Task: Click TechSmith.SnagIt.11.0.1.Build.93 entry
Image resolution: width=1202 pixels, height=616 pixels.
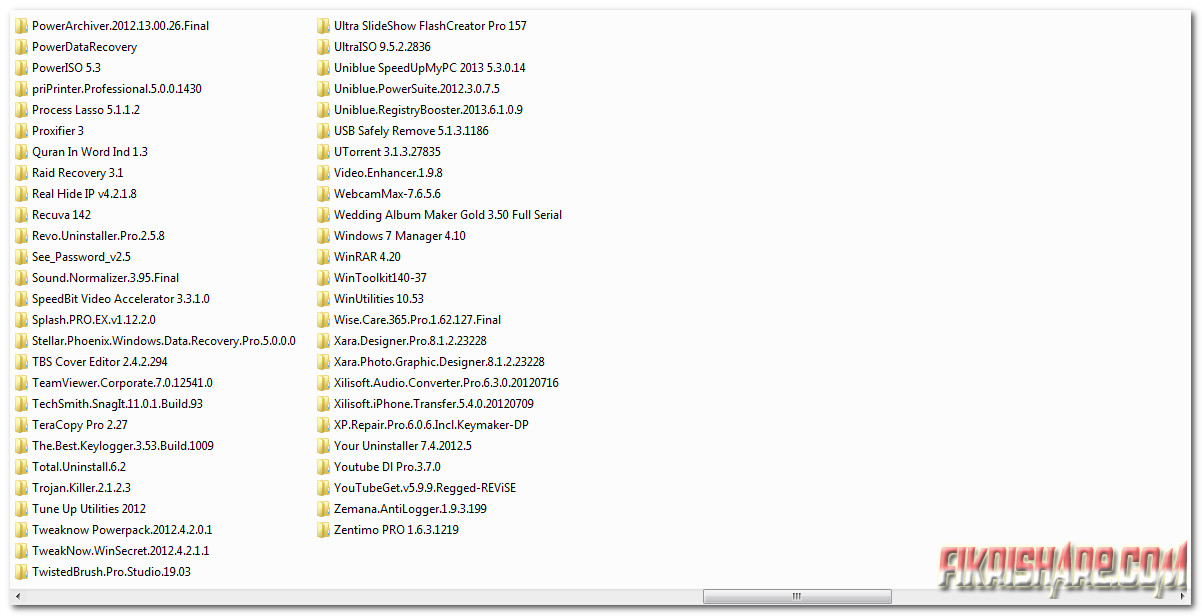Action: [118, 404]
